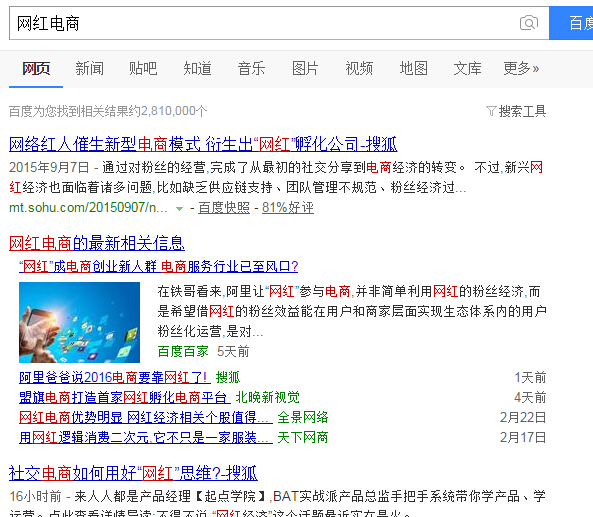Click the search tools funnel icon

pyautogui.click(x=491, y=111)
